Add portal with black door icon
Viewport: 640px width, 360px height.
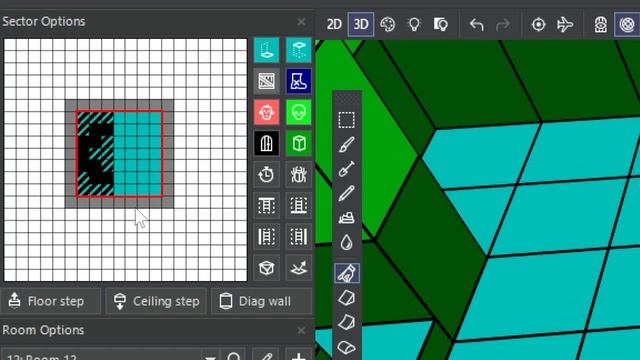pyautogui.click(x=267, y=143)
